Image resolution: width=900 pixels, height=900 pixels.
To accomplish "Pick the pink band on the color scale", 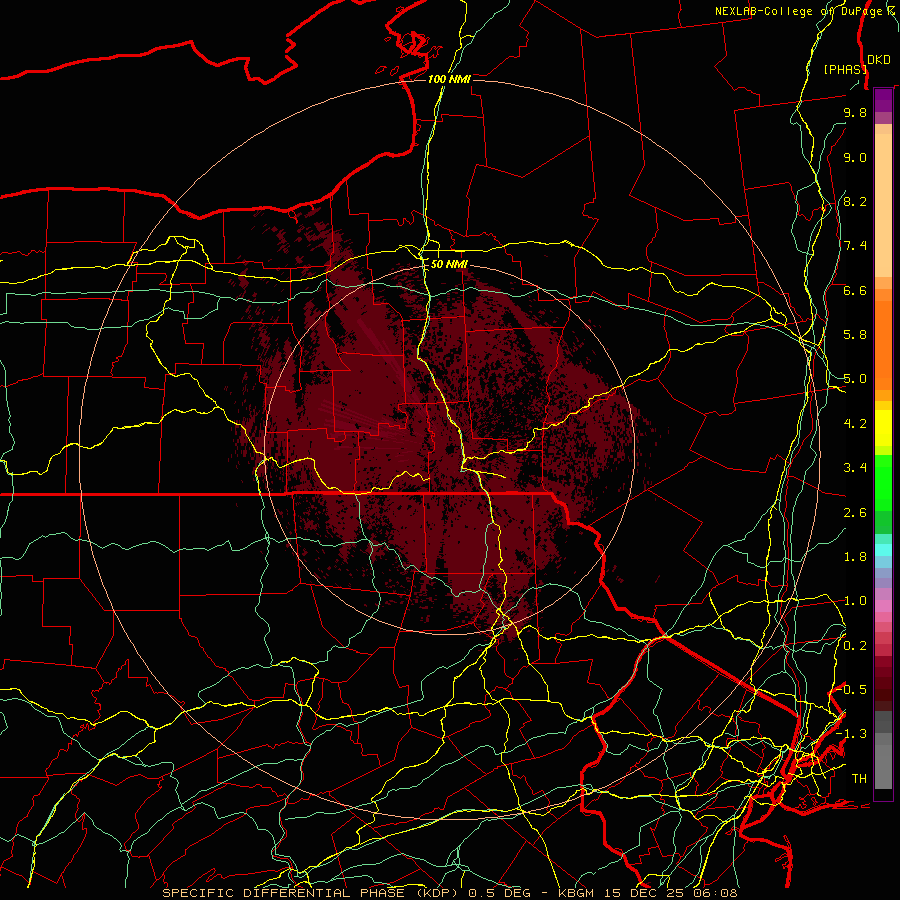I will [x=883, y=606].
